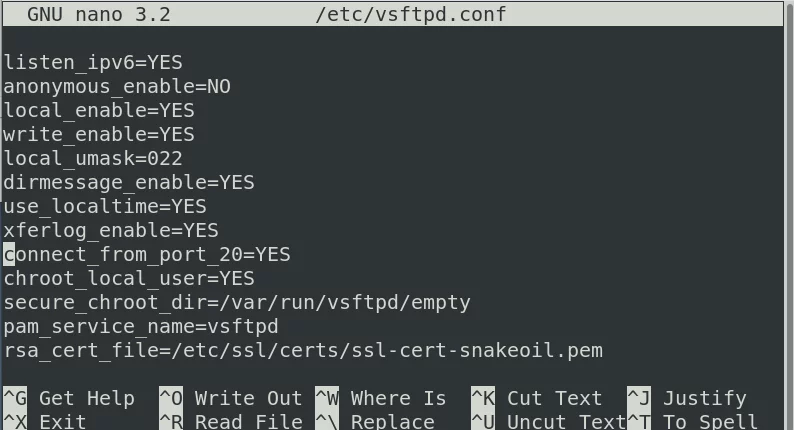The image size is (794, 430).
Task: Click the ^W Where Is shortcut
Action: click(x=381, y=398)
